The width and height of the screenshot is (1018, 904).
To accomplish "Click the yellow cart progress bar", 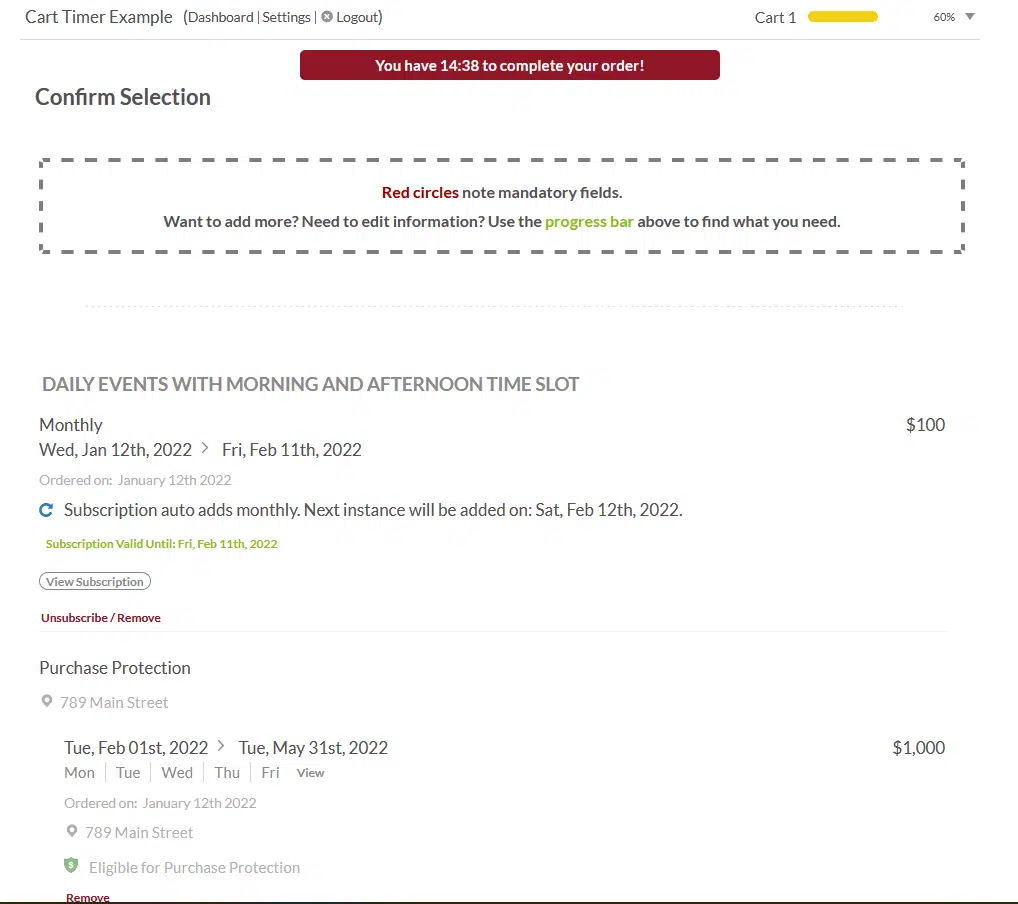I will coord(842,17).
